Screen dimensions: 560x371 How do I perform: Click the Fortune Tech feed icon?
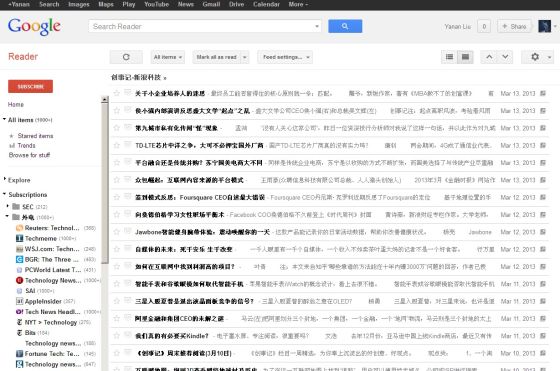pyautogui.click(x=20, y=354)
